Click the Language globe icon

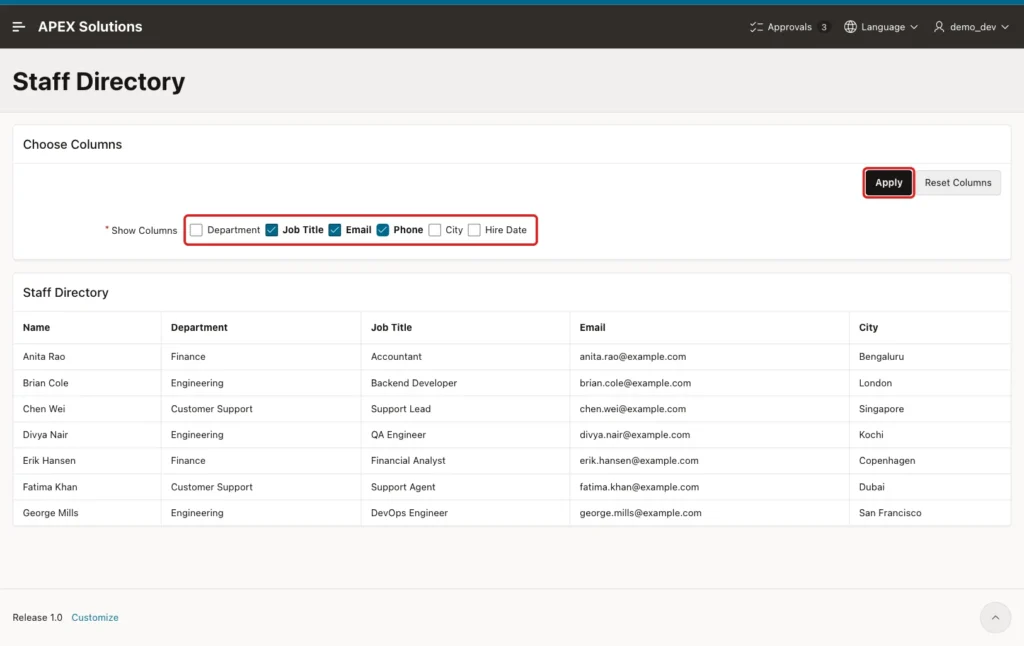click(x=850, y=27)
